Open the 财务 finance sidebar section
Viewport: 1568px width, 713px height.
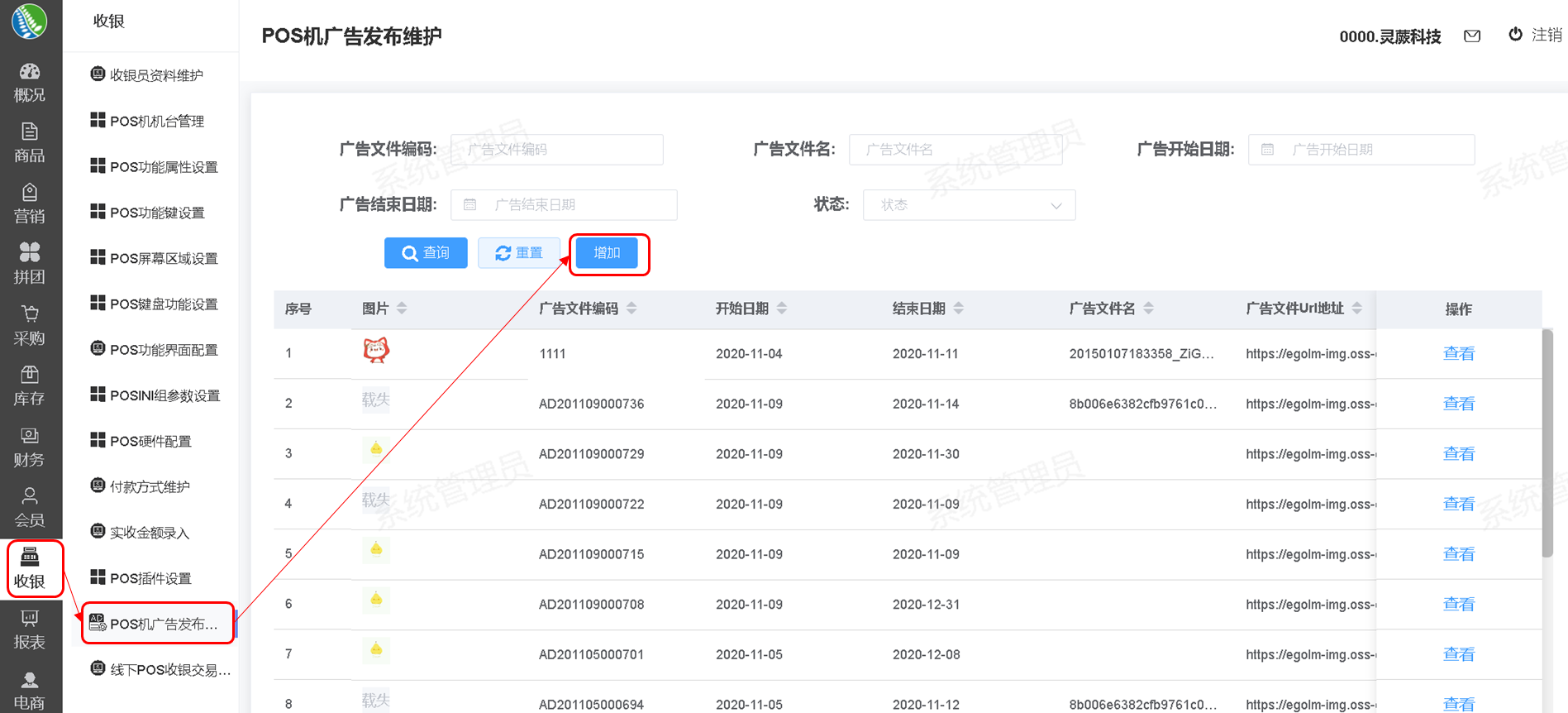(x=30, y=447)
